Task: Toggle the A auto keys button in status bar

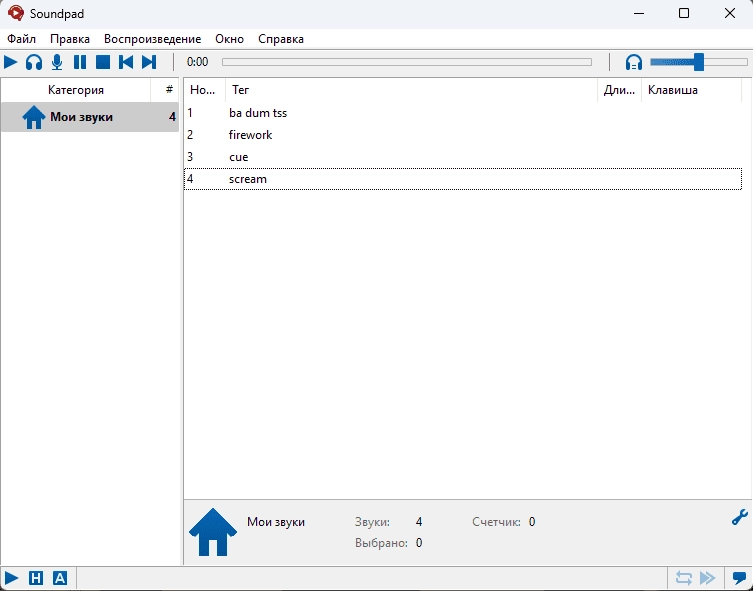Action: pyautogui.click(x=60, y=578)
